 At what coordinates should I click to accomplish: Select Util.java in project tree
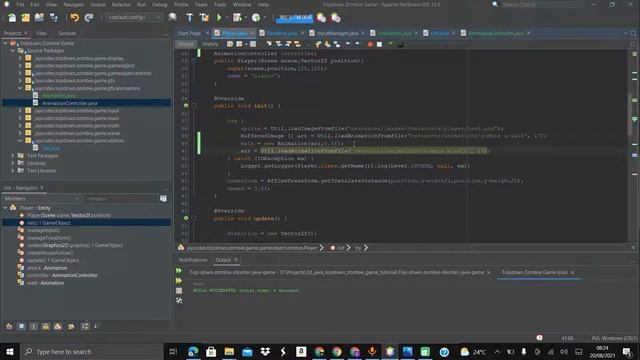(51, 148)
